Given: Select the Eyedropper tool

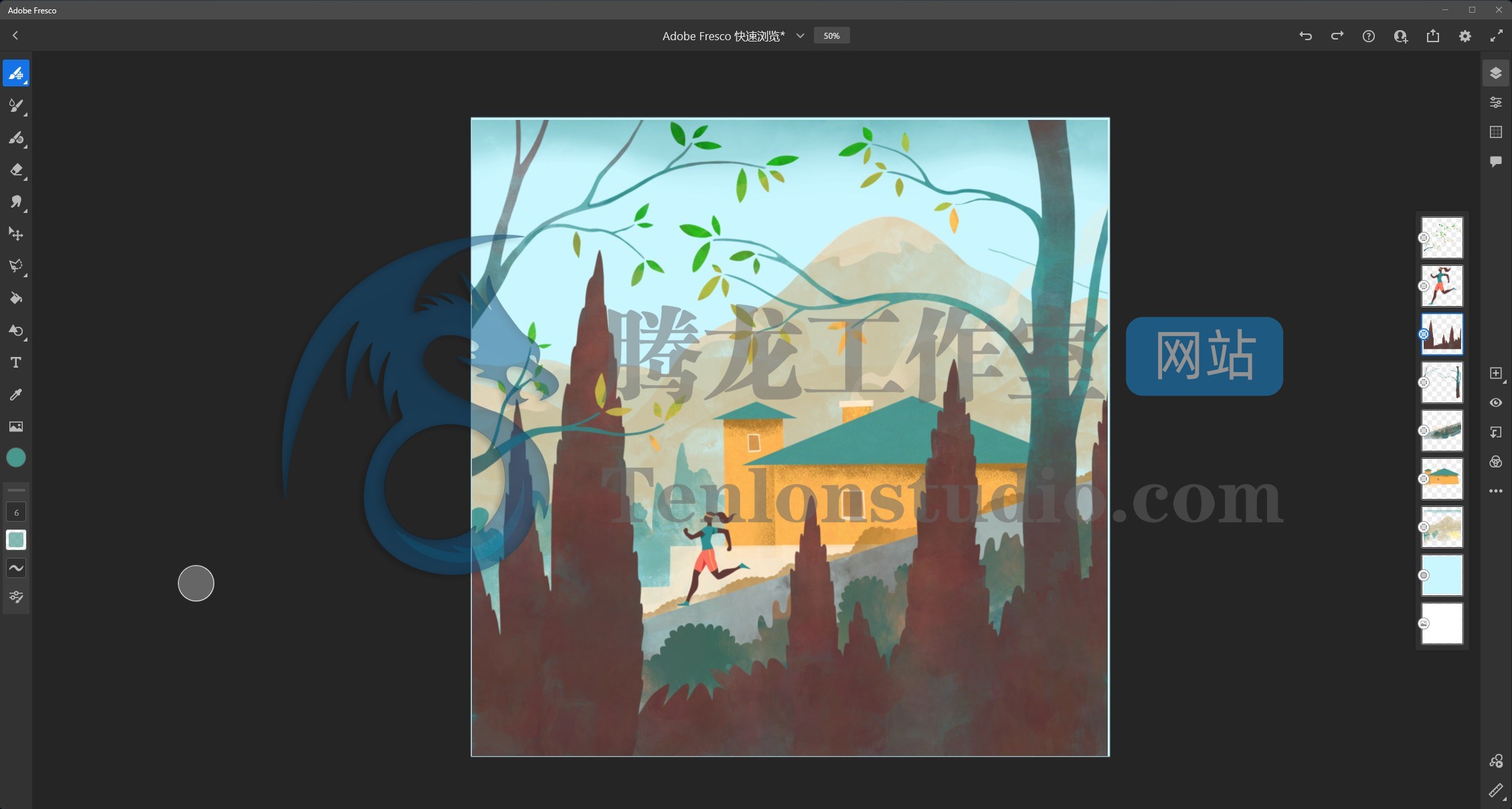Looking at the screenshot, I should click(x=16, y=394).
